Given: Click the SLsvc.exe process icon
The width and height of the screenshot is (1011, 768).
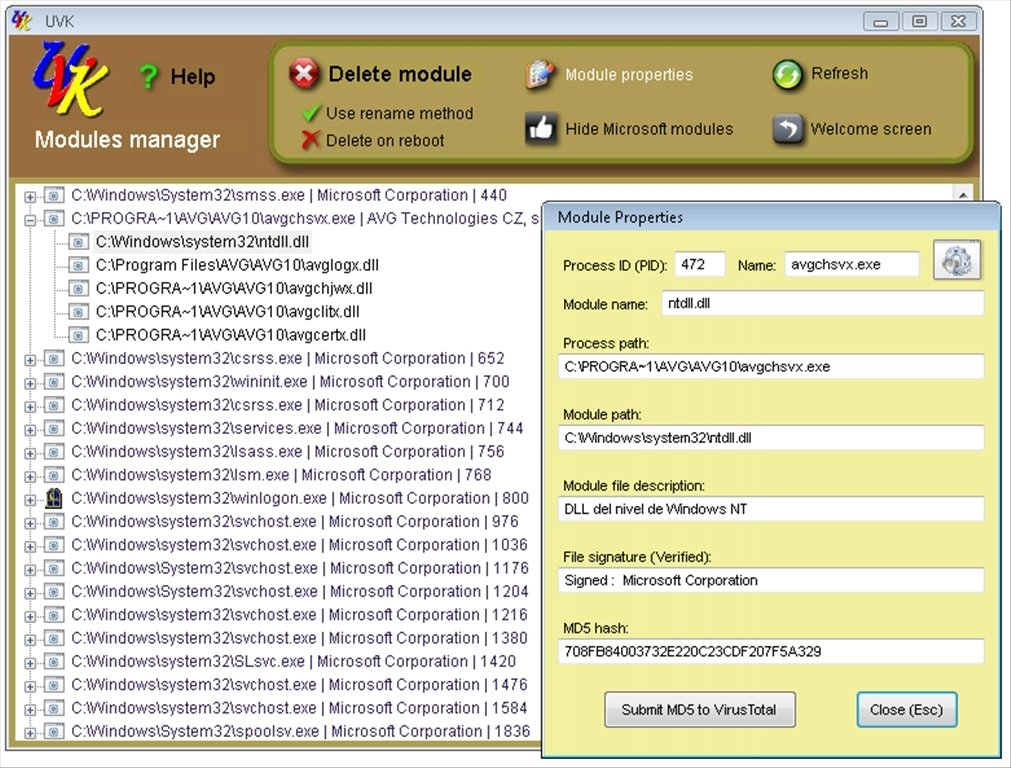Looking at the screenshot, I should (54, 662).
